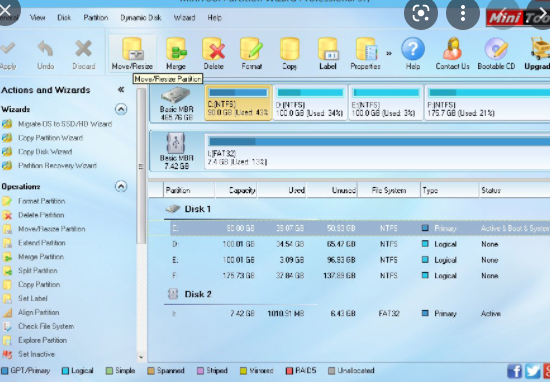The height and width of the screenshot is (382, 550).
Task: Click the Move/Resize toolbar icon
Action: 132,53
